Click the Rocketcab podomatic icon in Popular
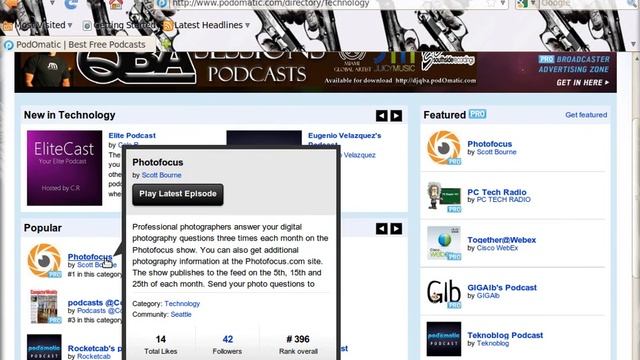 [44, 347]
